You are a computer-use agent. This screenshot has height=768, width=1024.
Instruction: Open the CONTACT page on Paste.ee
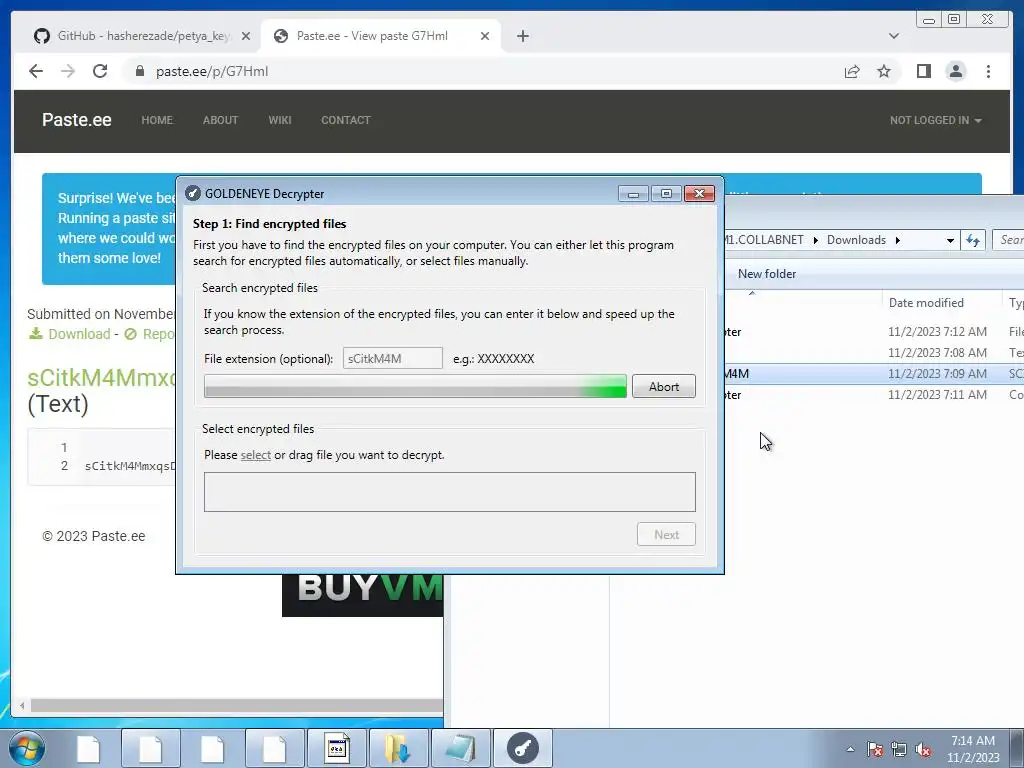click(x=345, y=120)
